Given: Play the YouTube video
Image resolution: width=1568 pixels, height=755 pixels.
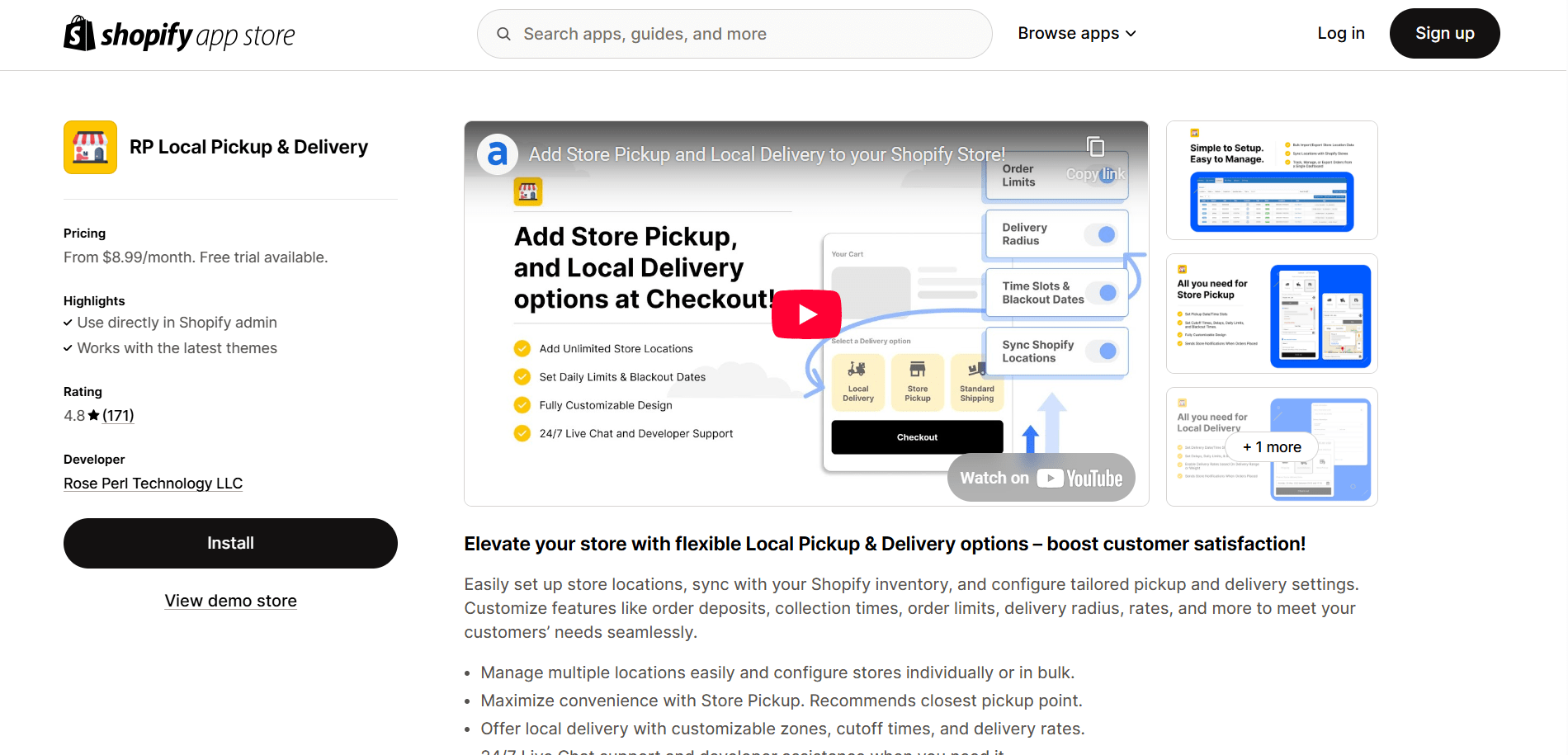Looking at the screenshot, I should (806, 314).
